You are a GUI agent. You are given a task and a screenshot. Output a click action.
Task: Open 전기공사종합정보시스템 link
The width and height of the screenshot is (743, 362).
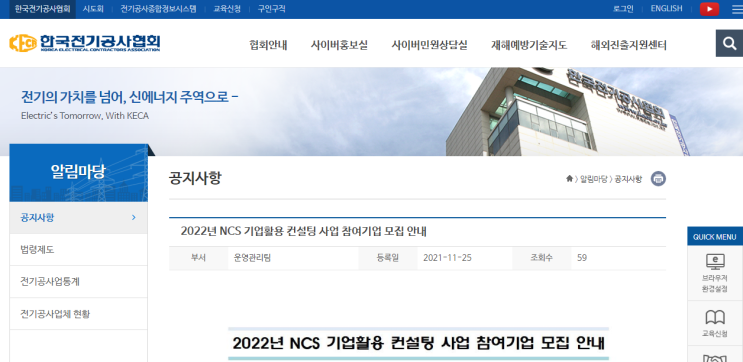tap(158, 9)
